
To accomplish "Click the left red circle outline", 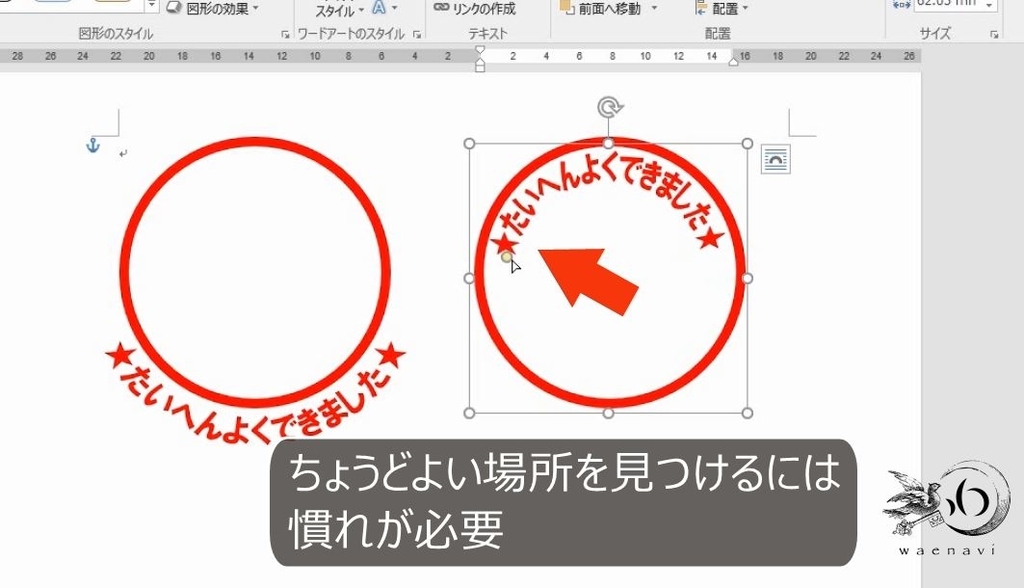I will [x=124, y=271].
